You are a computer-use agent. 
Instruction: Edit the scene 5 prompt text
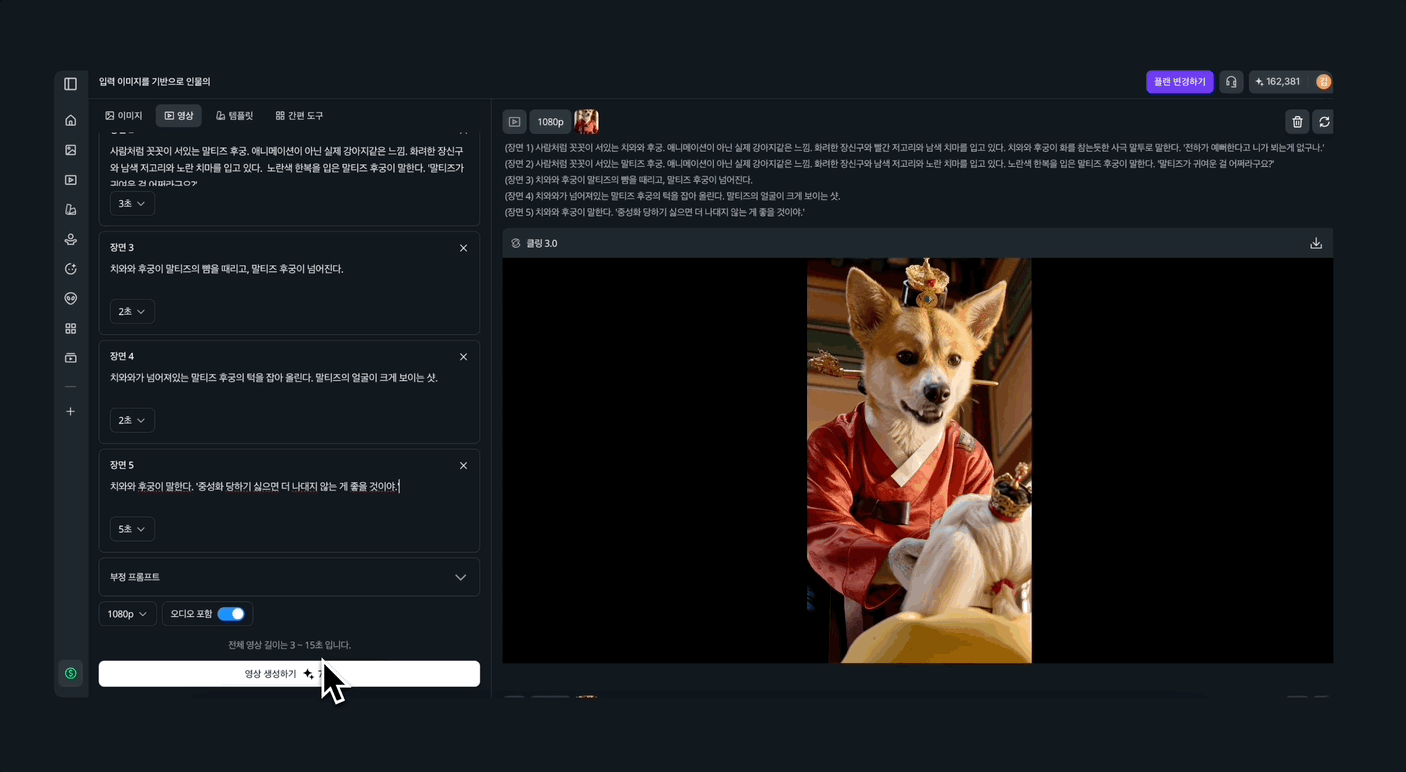[x=255, y=487]
